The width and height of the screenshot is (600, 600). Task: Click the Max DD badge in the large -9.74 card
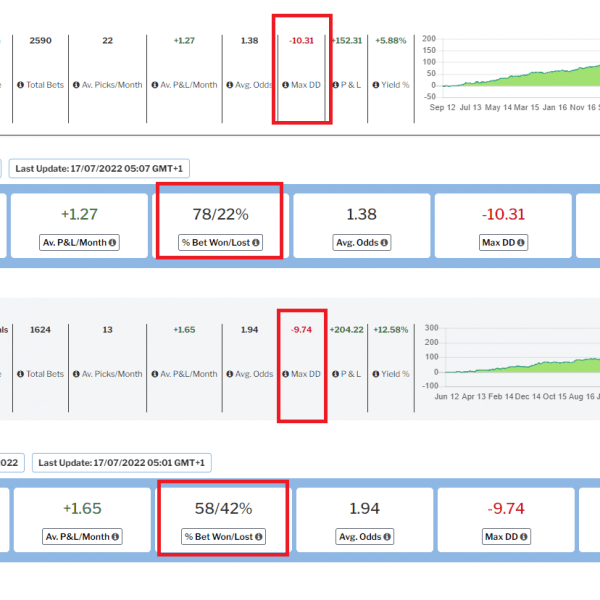pos(506,536)
